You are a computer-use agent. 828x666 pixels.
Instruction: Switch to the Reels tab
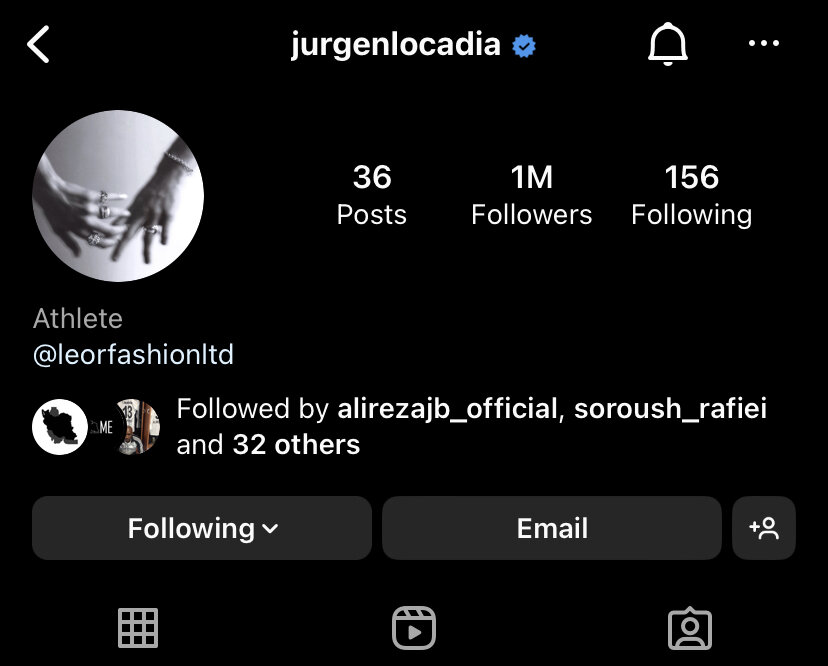pos(414,627)
